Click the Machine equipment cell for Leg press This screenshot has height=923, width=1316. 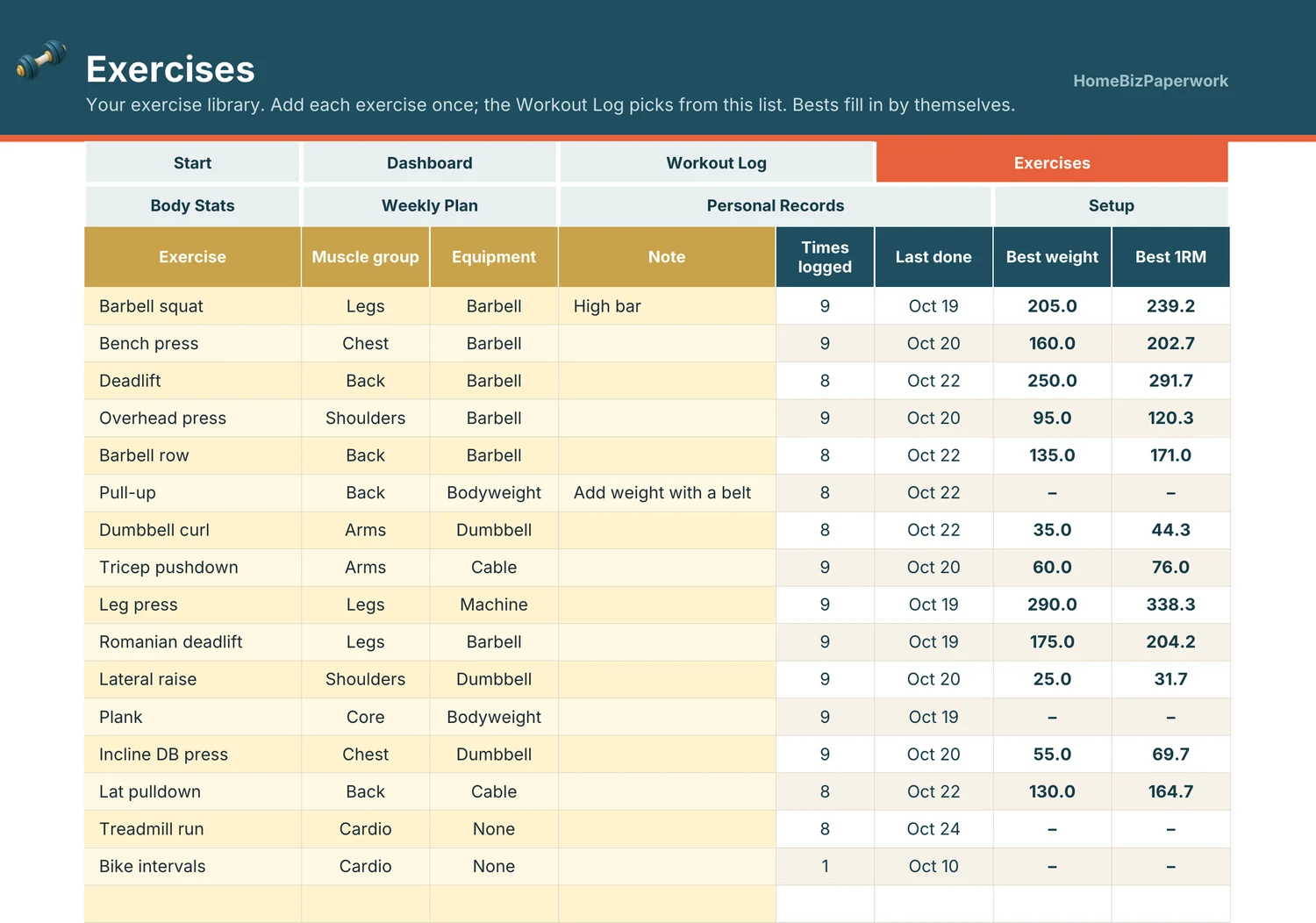point(494,605)
